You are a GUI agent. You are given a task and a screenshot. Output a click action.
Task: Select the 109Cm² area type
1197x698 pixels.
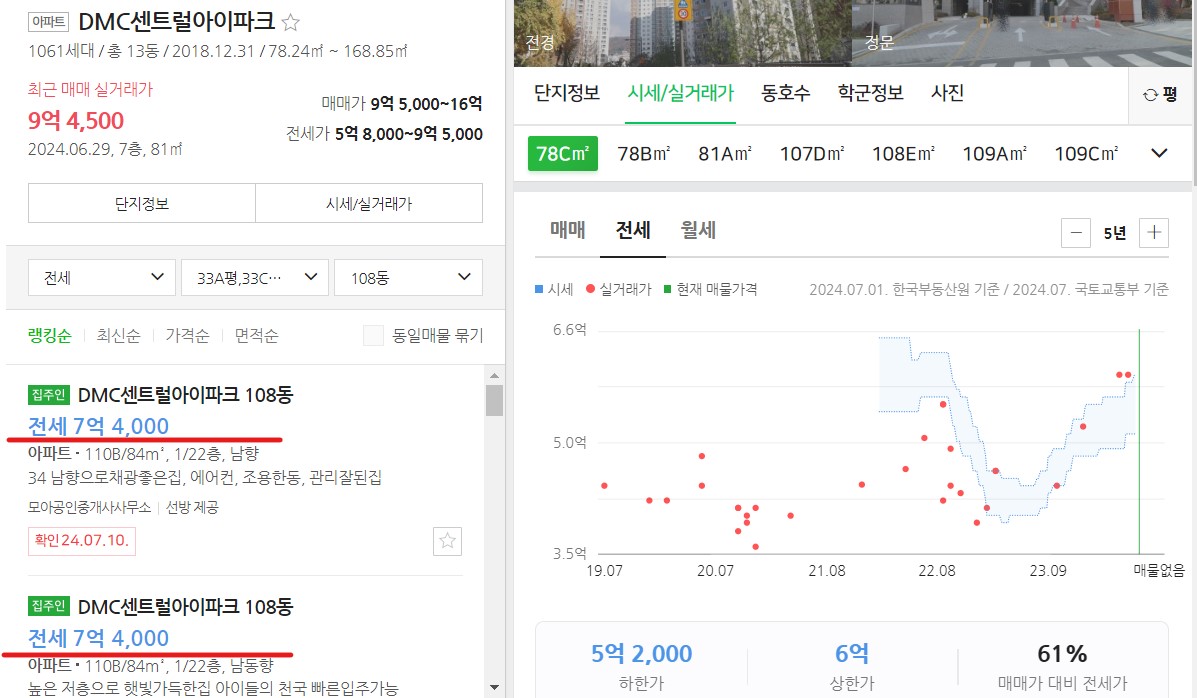[1086, 153]
